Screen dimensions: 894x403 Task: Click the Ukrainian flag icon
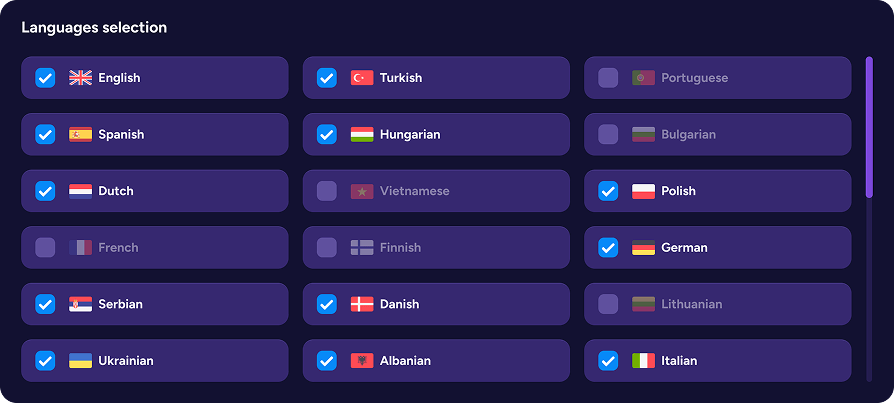80,361
